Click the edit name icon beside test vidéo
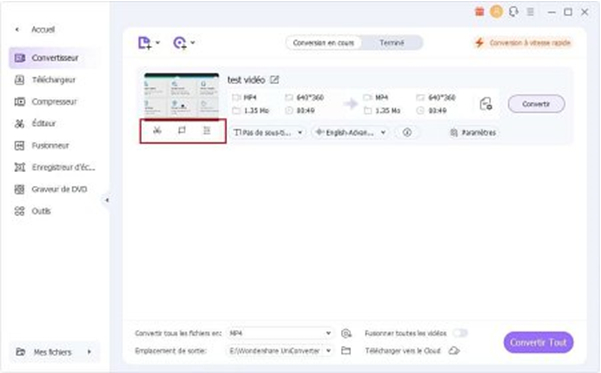 click(x=274, y=80)
